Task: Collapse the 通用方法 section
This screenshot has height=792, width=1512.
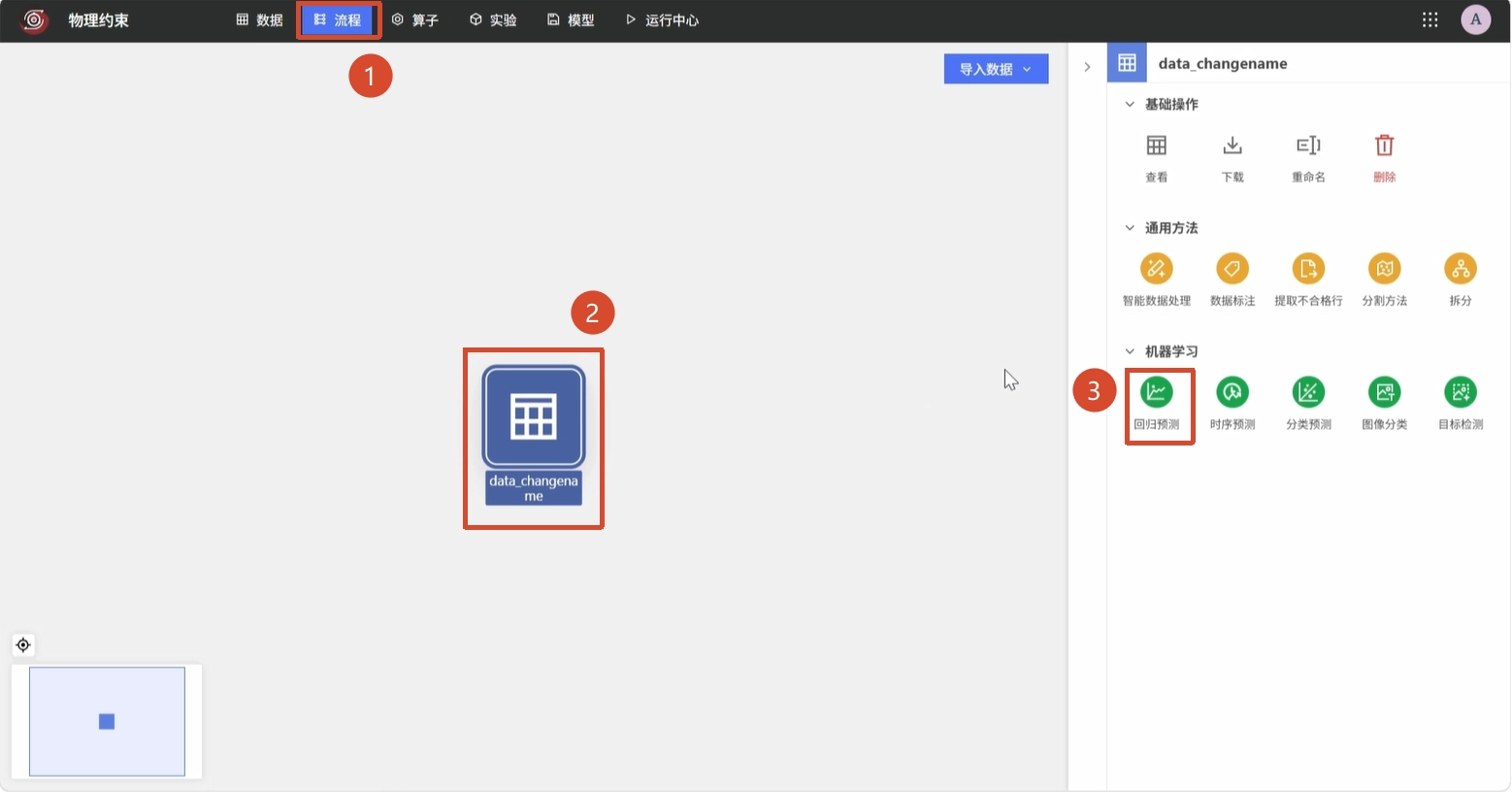Action: point(1130,228)
